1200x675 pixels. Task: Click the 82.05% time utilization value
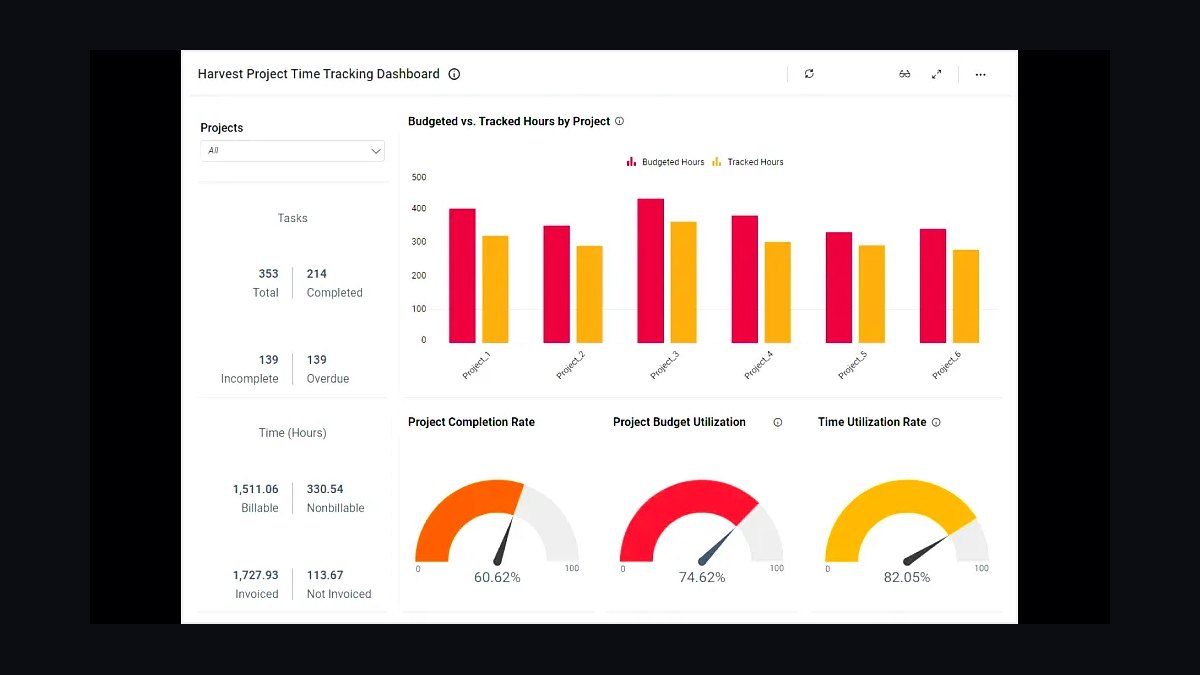907,578
